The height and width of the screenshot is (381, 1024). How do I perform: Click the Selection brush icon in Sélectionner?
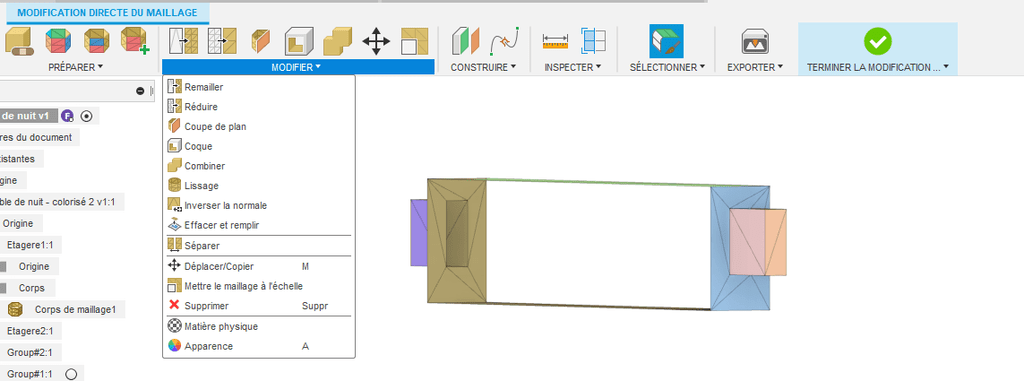tap(666, 41)
